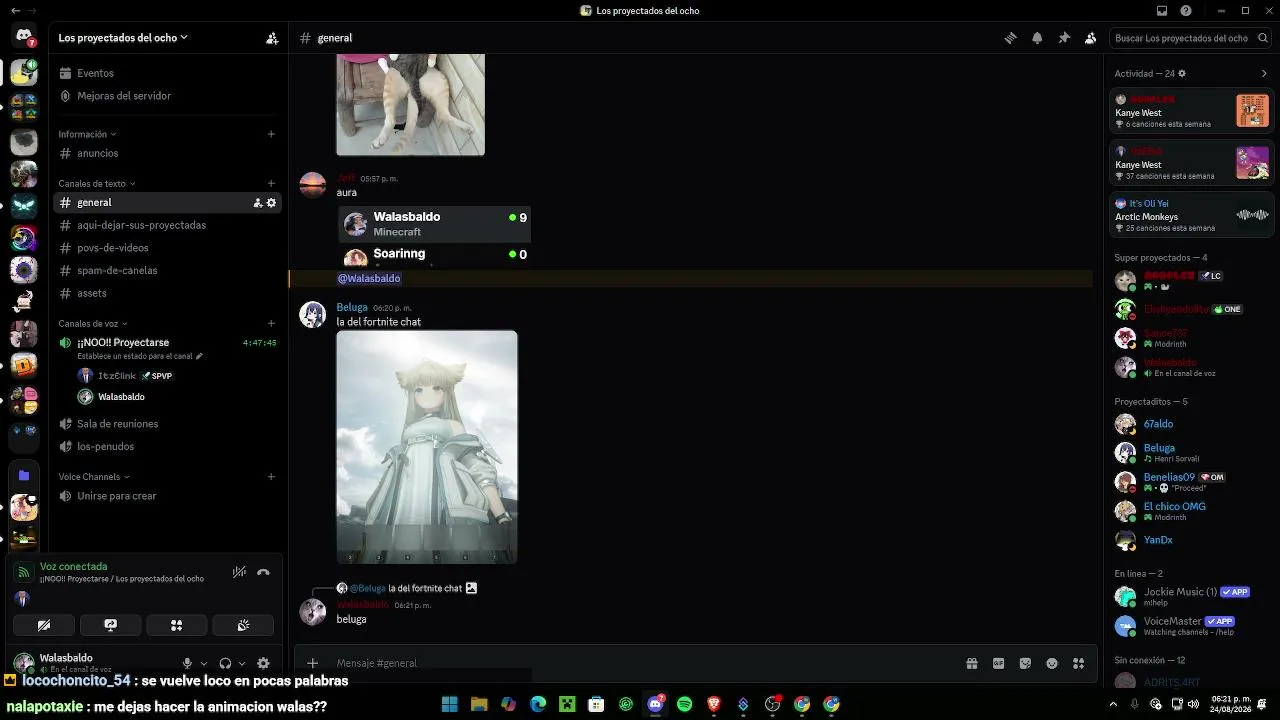Open the GIF picker
1280x720 pixels.
coord(998,663)
